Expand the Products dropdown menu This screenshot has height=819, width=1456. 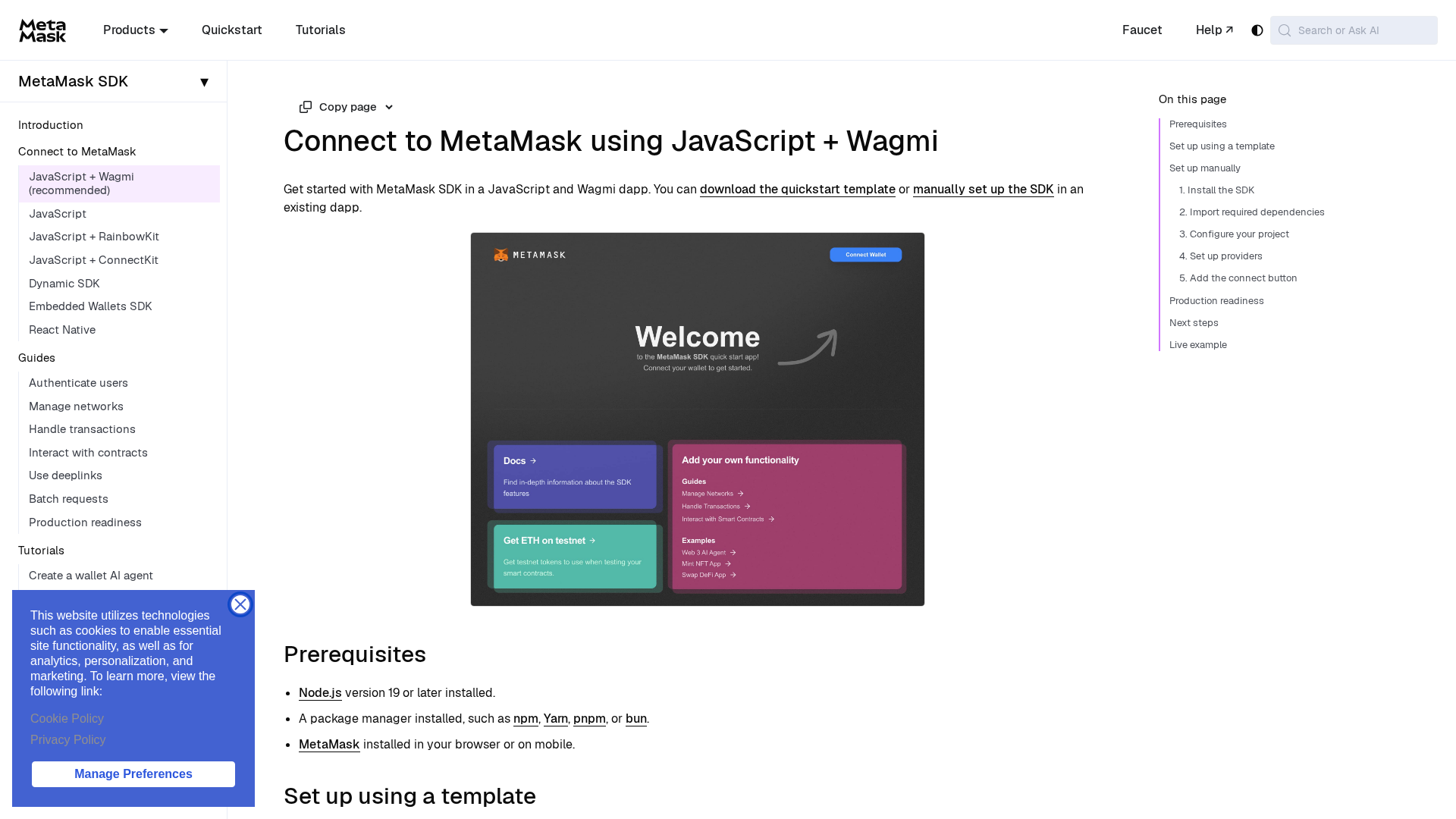click(136, 30)
